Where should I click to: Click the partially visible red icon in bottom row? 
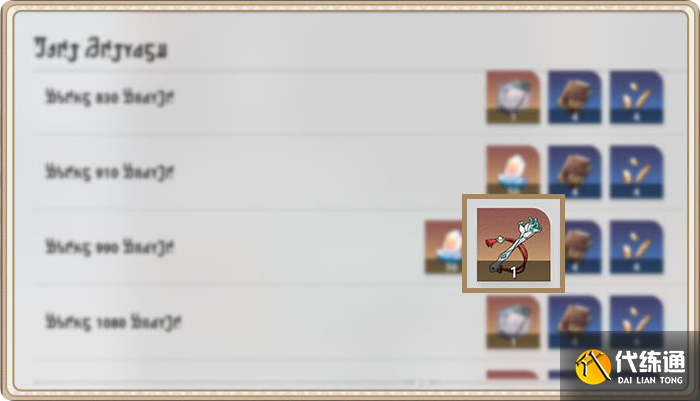(x=512, y=375)
